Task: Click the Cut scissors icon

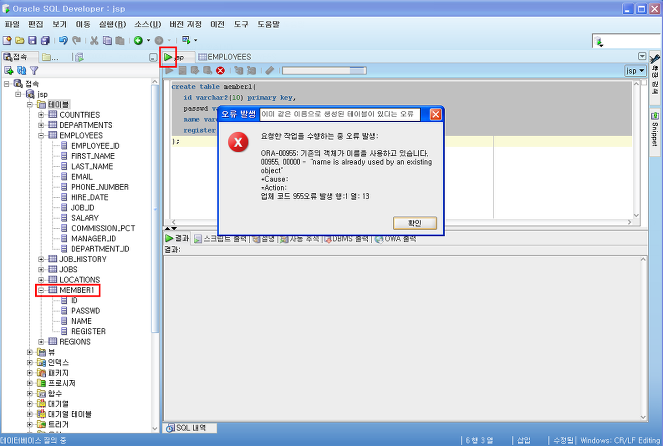Action: (x=94, y=40)
